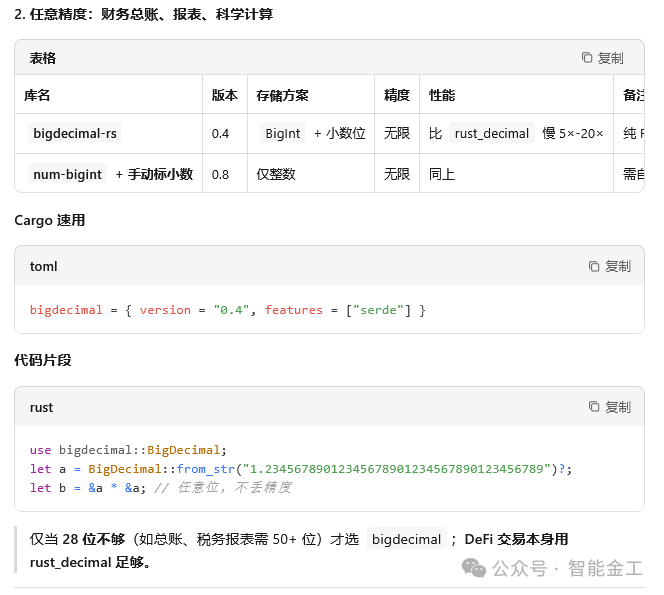Click the 慢 5×-20× performance text
Image resolution: width=664 pixels, height=595 pixels.
573,133
